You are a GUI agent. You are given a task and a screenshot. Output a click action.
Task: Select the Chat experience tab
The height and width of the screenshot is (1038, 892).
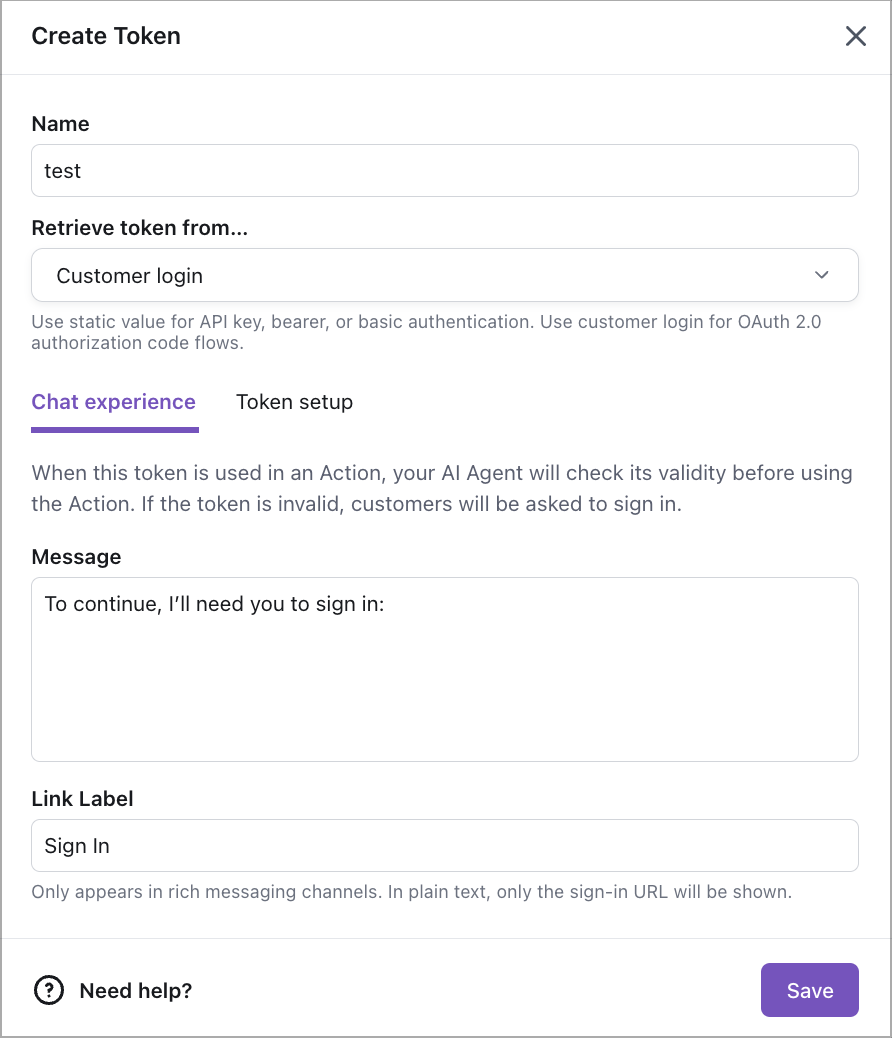click(114, 402)
